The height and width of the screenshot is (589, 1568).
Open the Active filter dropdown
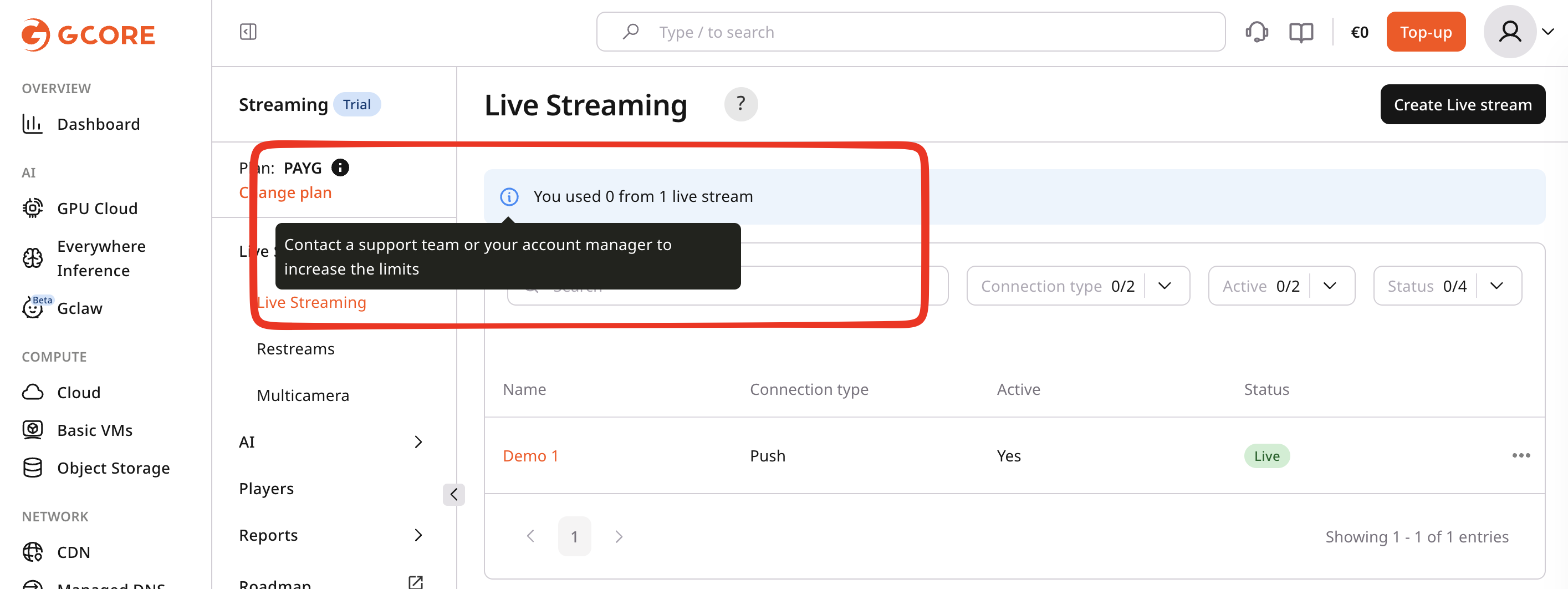pyautogui.click(x=1281, y=286)
